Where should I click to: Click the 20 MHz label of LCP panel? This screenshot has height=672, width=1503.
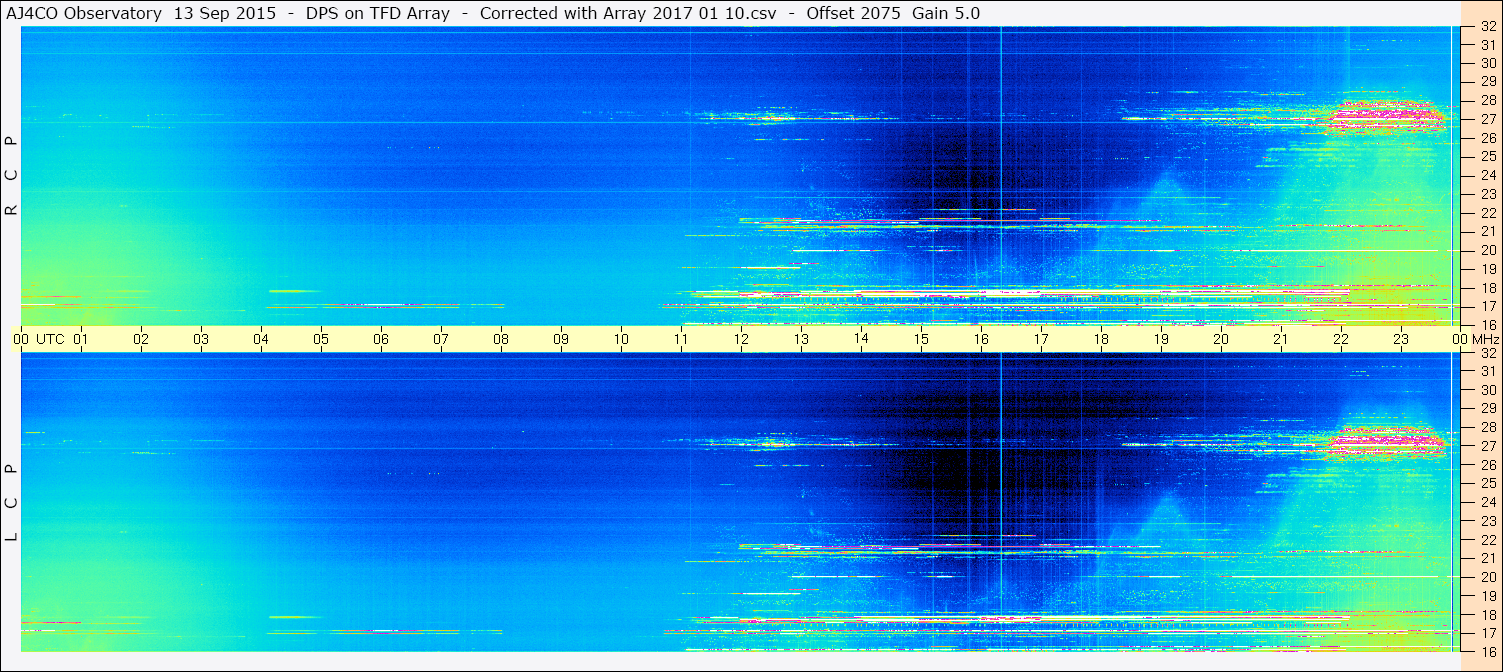(1487, 577)
